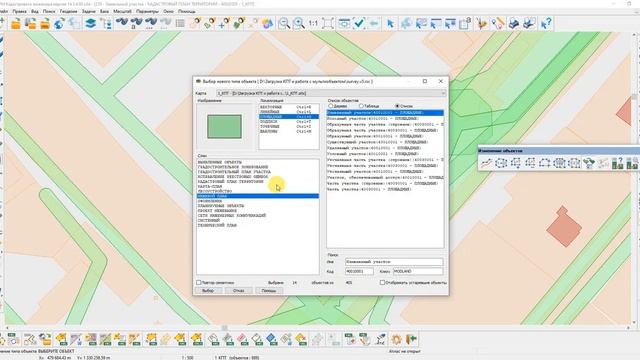Open the Задачи menu
Screen dimensions: 640x360
pos(89,11)
